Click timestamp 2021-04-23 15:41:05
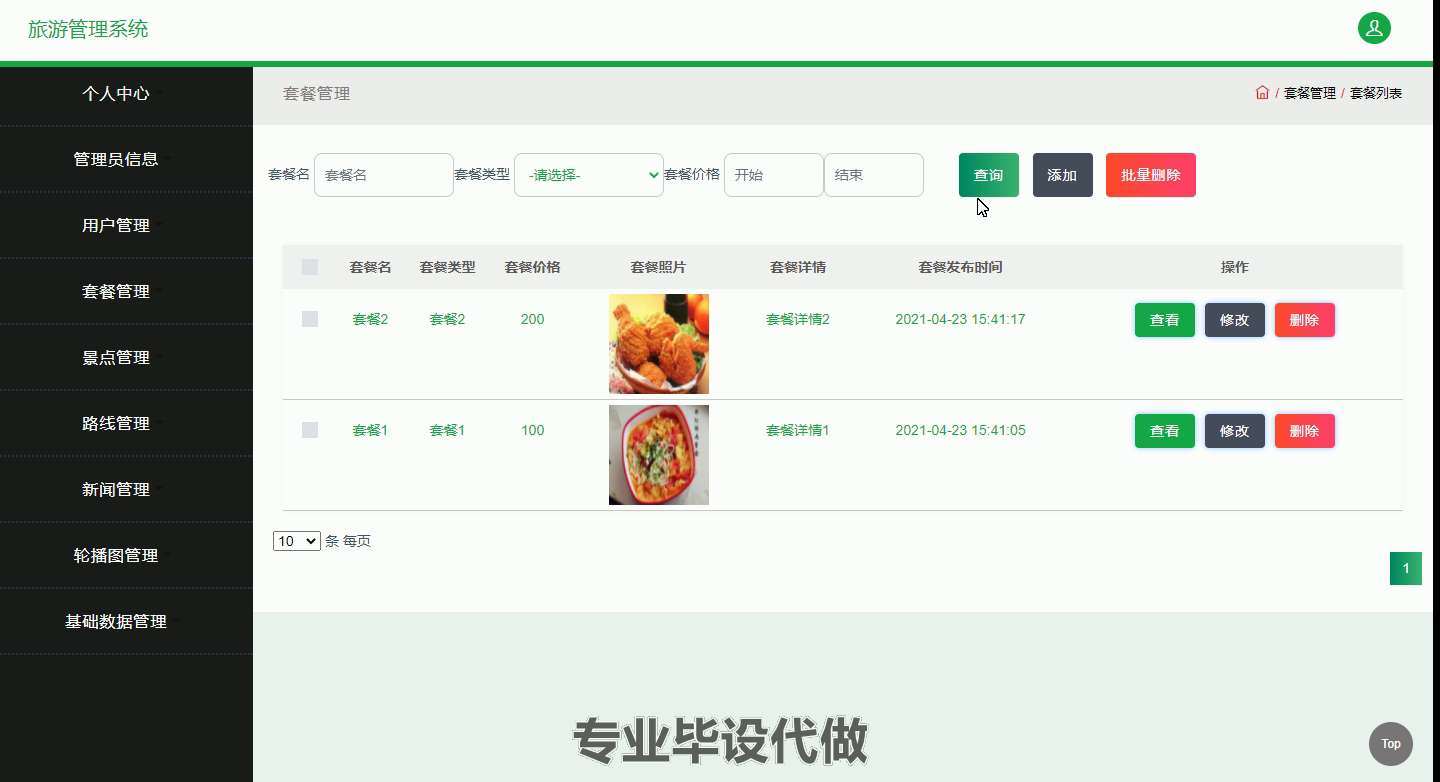This screenshot has width=1440, height=782. 960,430
